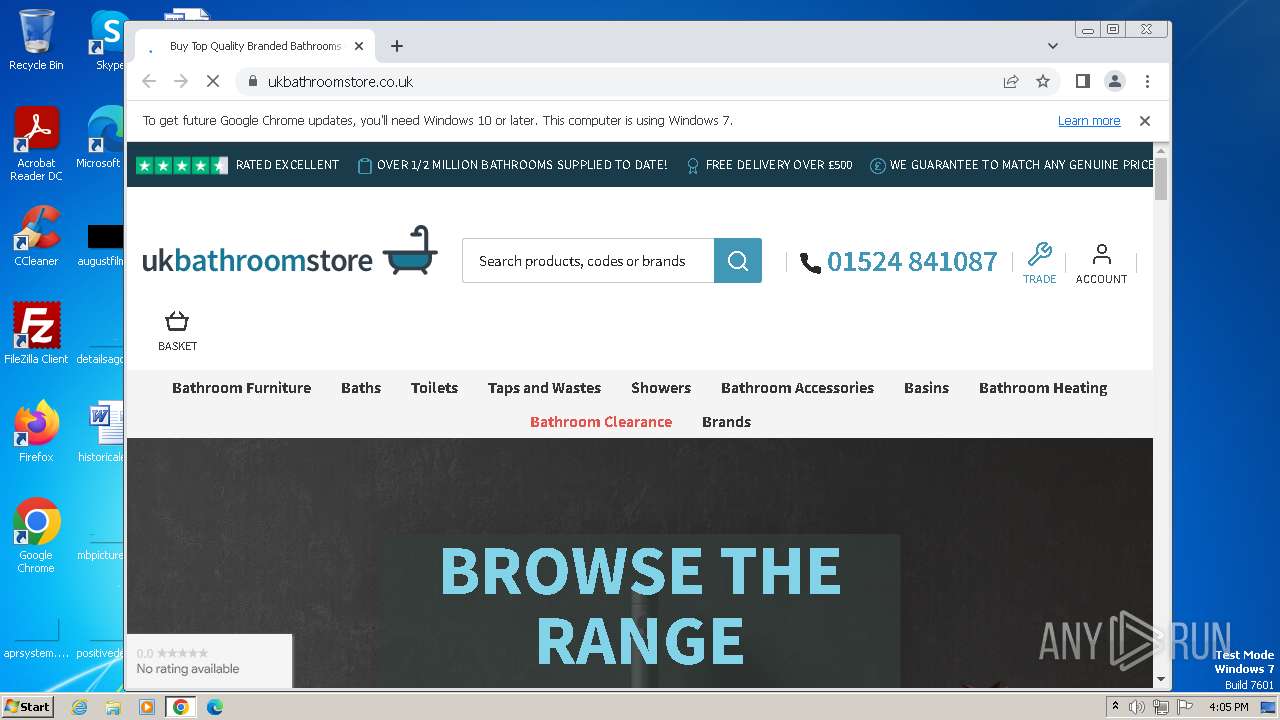Share this page icon in address bar
The width and height of the screenshot is (1280, 720).
click(x=1011, y=82)
